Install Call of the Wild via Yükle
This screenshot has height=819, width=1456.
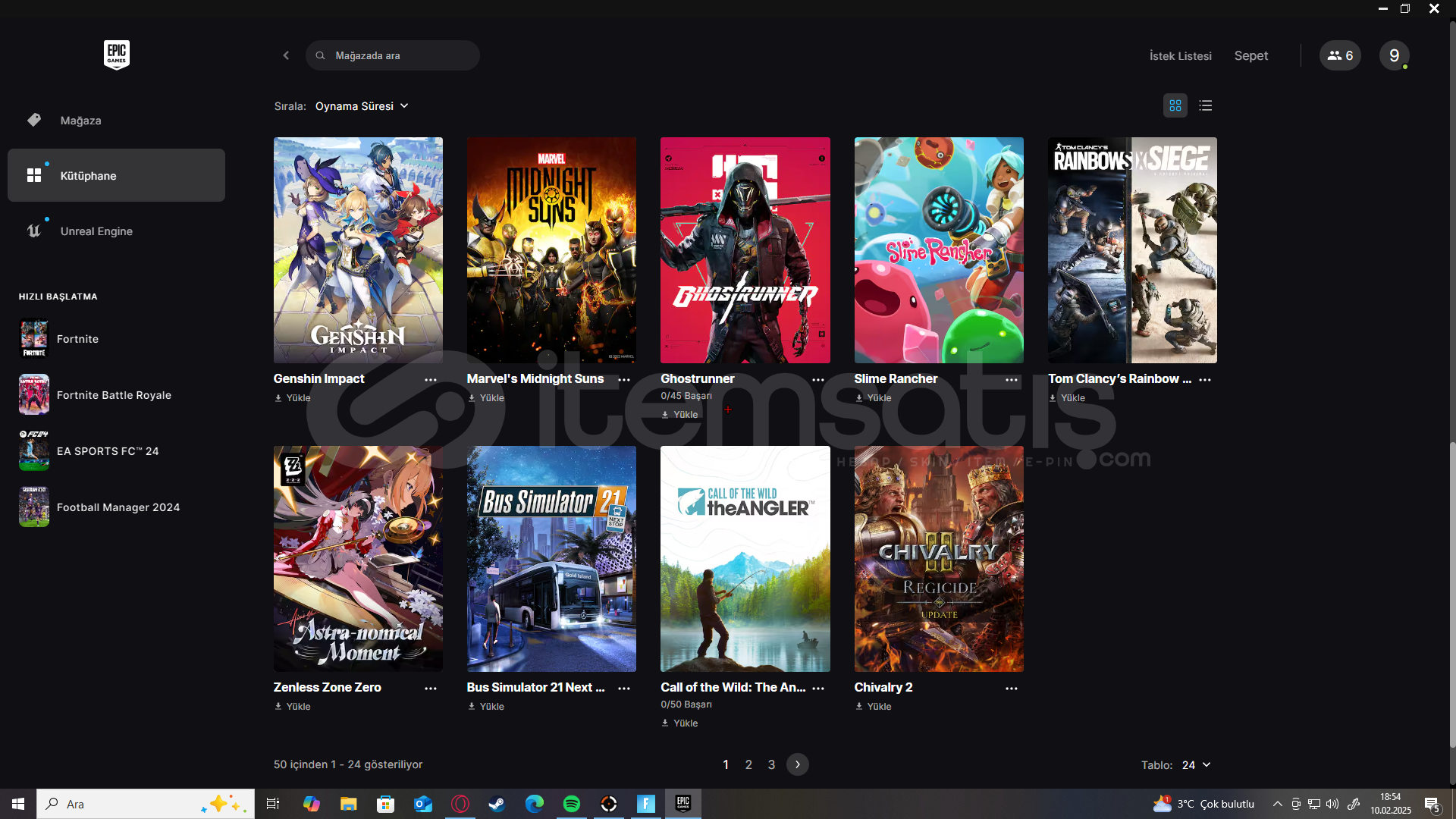click(x=679, y=723)
